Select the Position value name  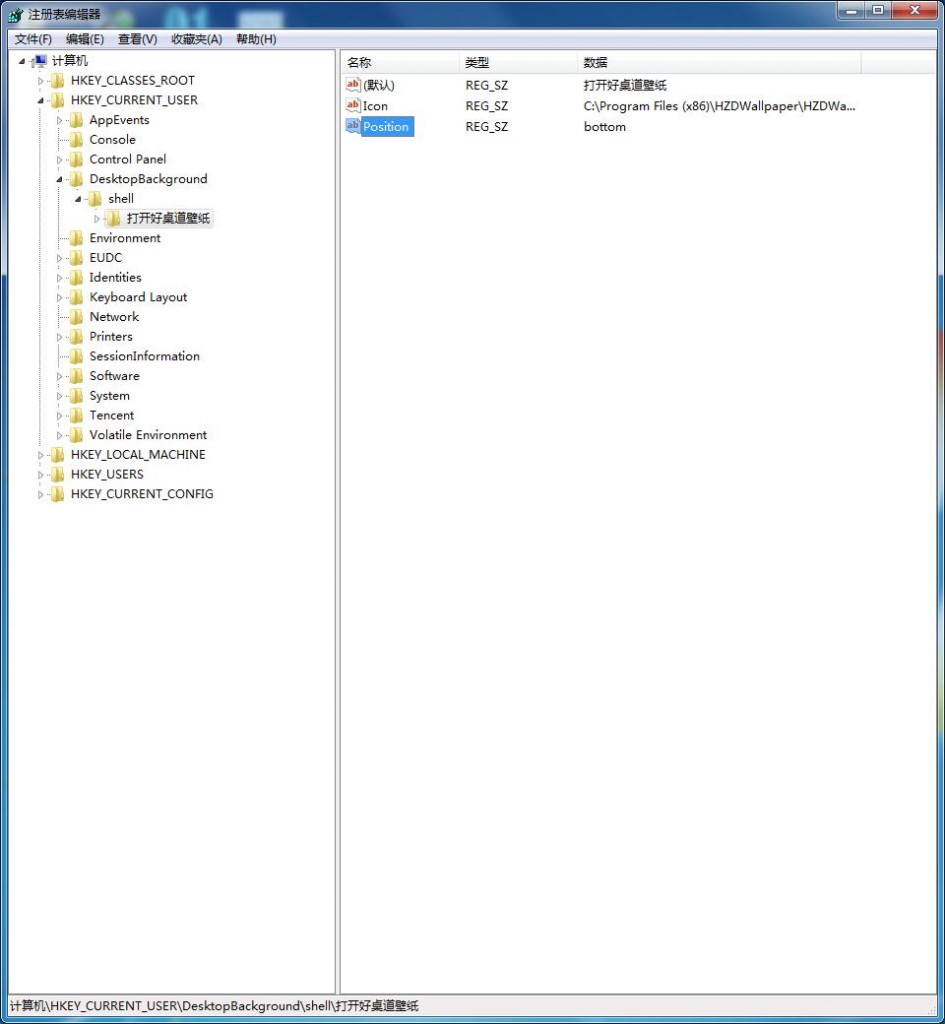click(386, 127)
